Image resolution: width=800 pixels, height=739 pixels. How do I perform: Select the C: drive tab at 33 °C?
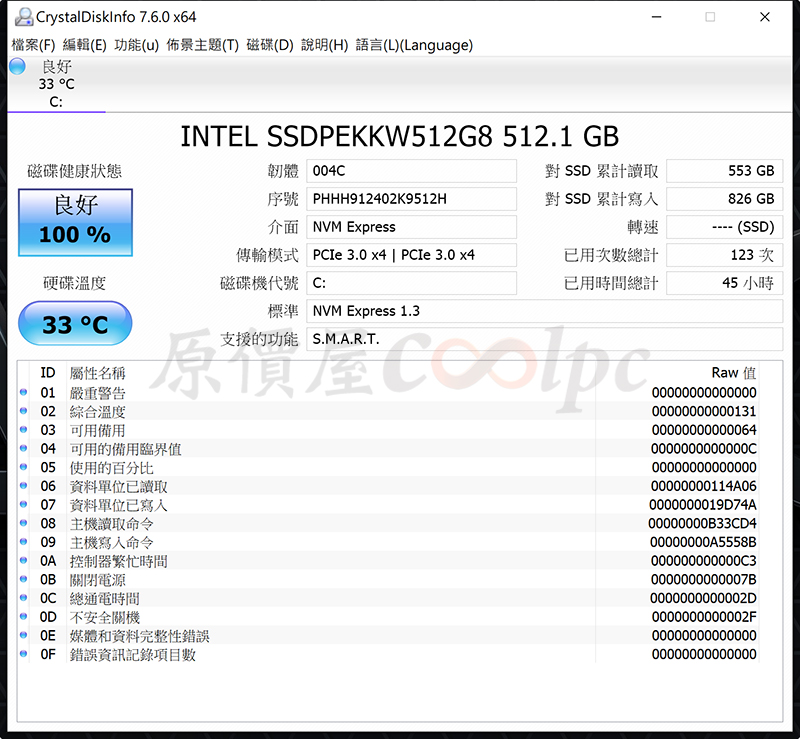(56, 84)
